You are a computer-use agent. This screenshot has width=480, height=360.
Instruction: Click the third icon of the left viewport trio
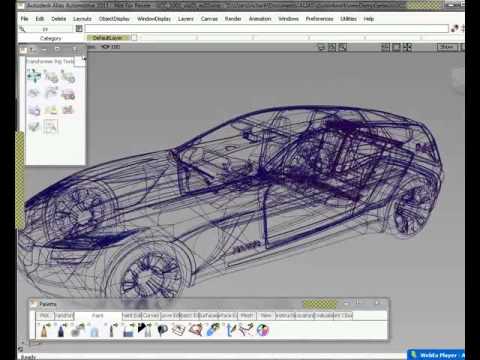click(x=343, y=47)
